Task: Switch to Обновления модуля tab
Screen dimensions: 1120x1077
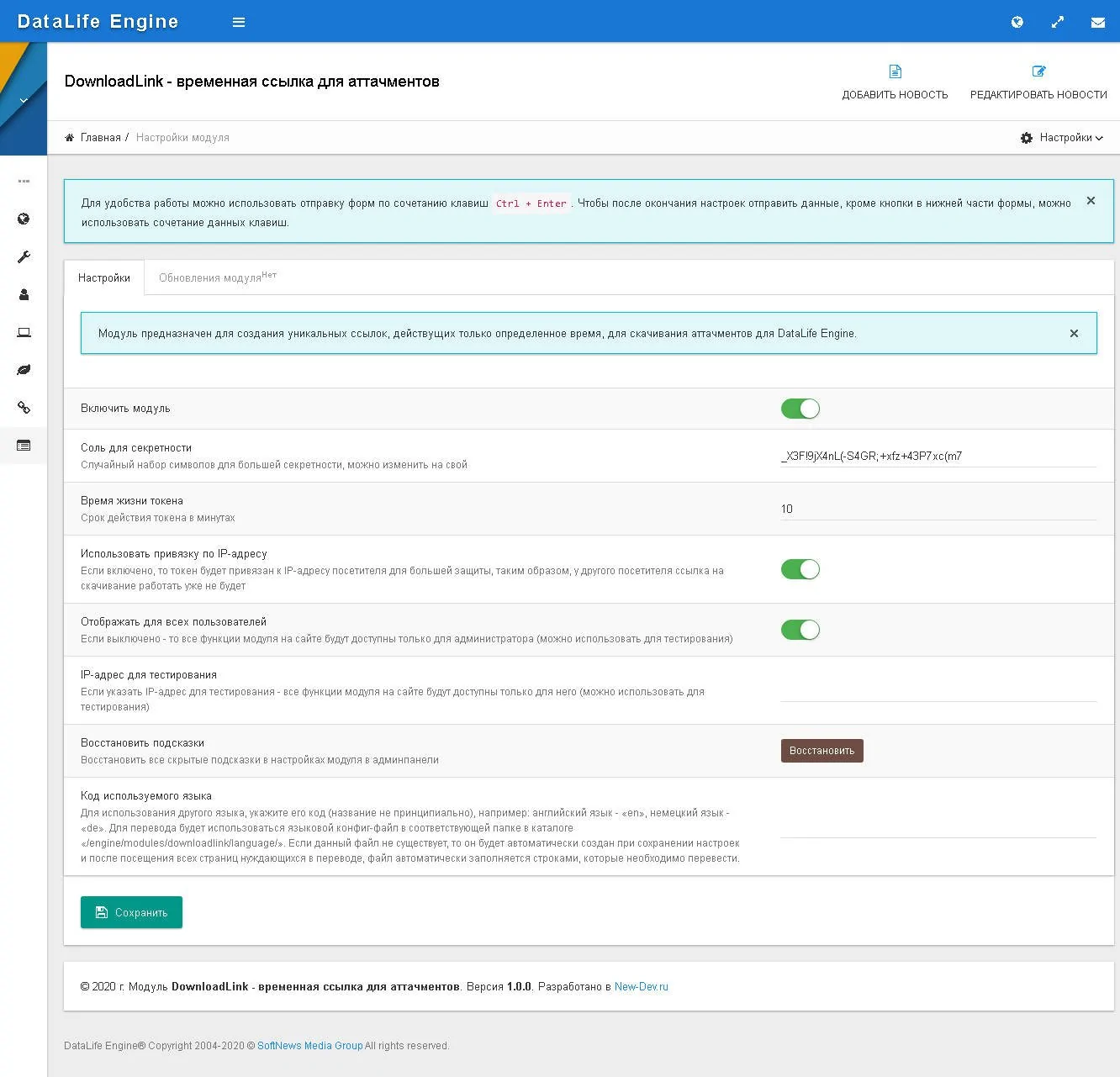Action: pos(218,277)
